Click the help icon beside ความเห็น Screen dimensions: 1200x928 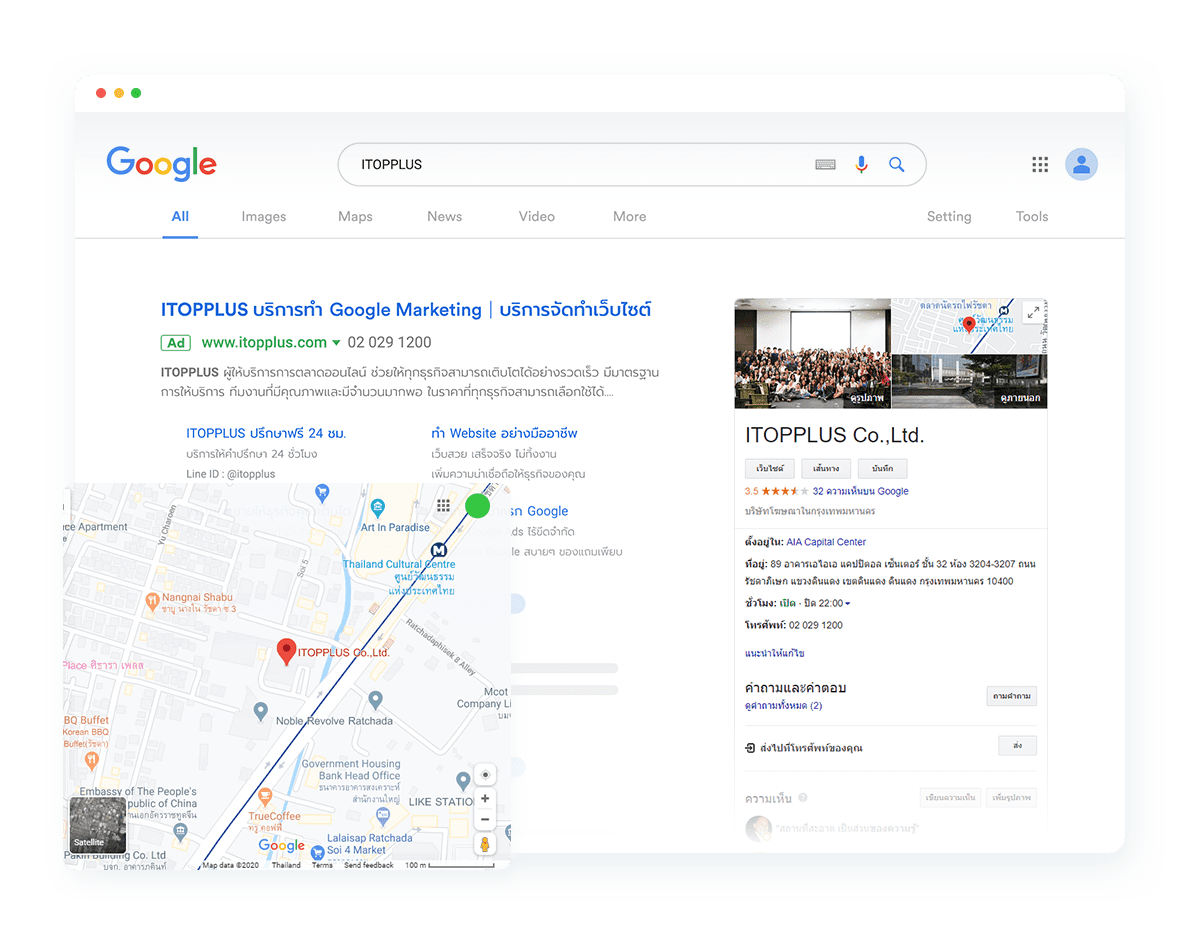(803, 798)
